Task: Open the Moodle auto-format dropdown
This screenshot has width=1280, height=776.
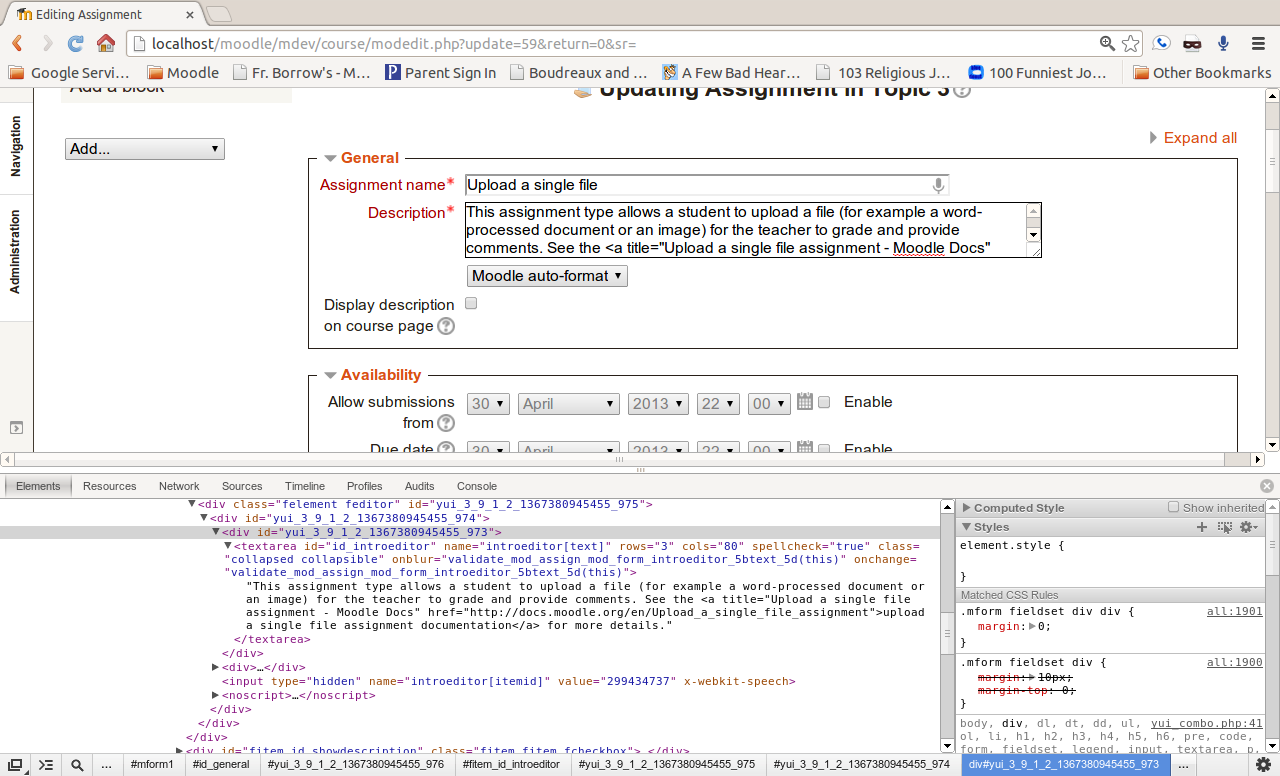Action: 547,276
